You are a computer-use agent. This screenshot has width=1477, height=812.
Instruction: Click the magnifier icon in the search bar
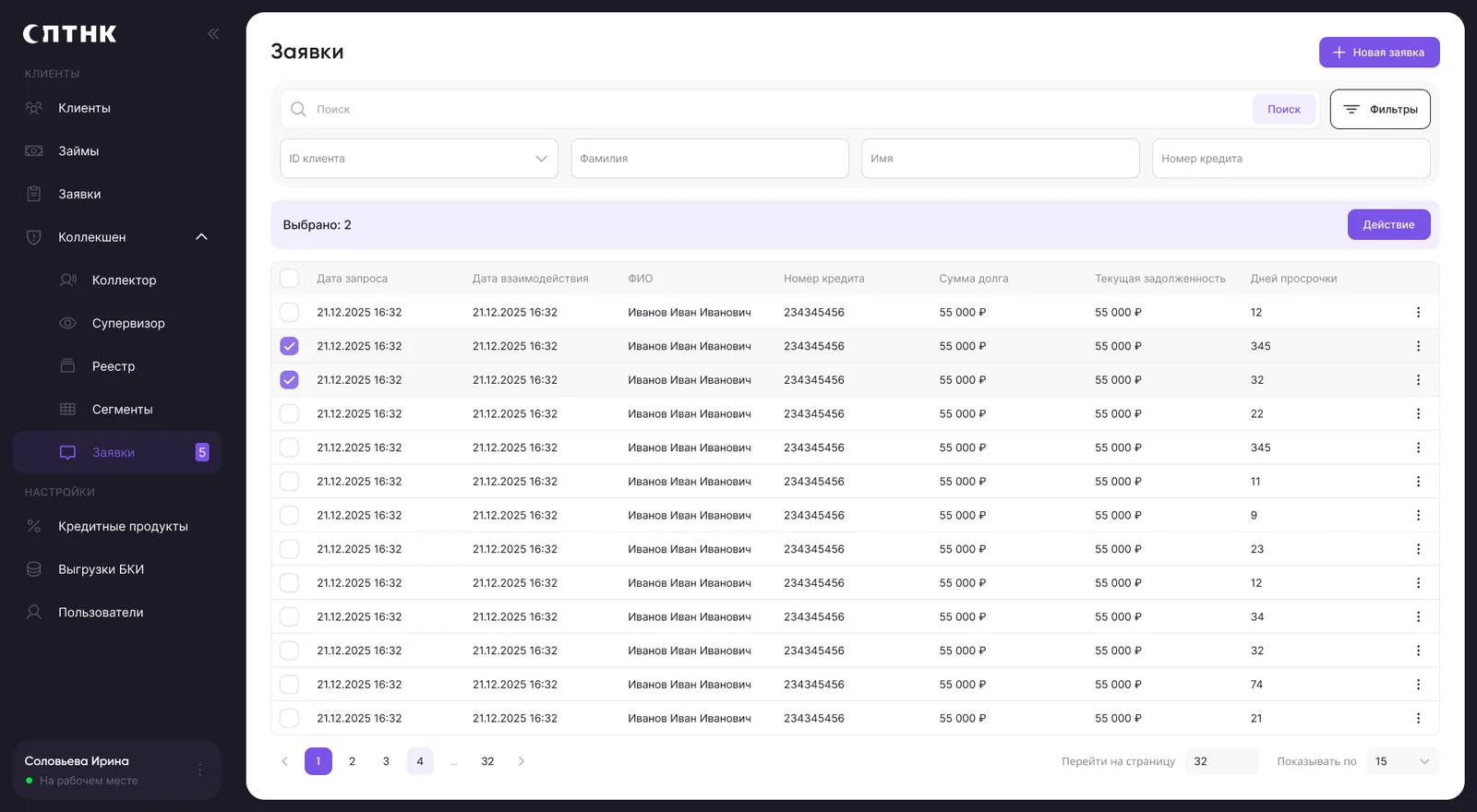[298, 109]
